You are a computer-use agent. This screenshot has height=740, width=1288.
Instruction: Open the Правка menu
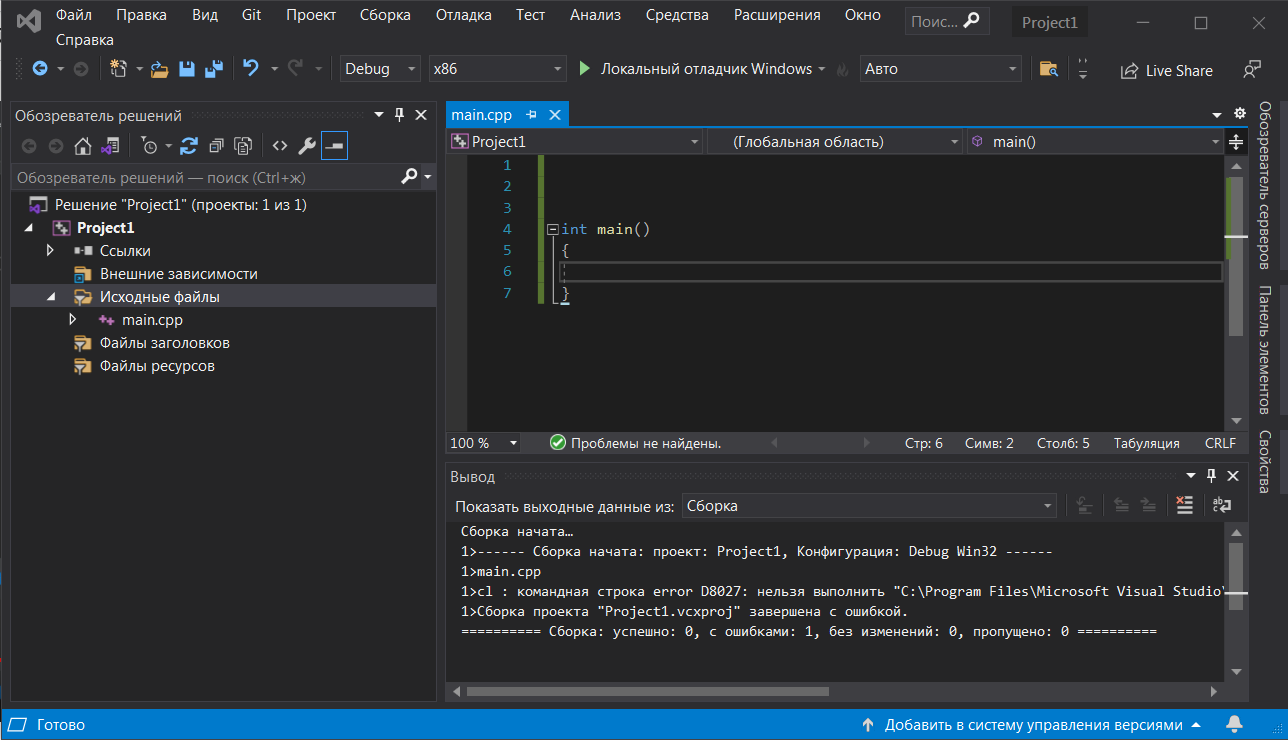pos(141,15)
